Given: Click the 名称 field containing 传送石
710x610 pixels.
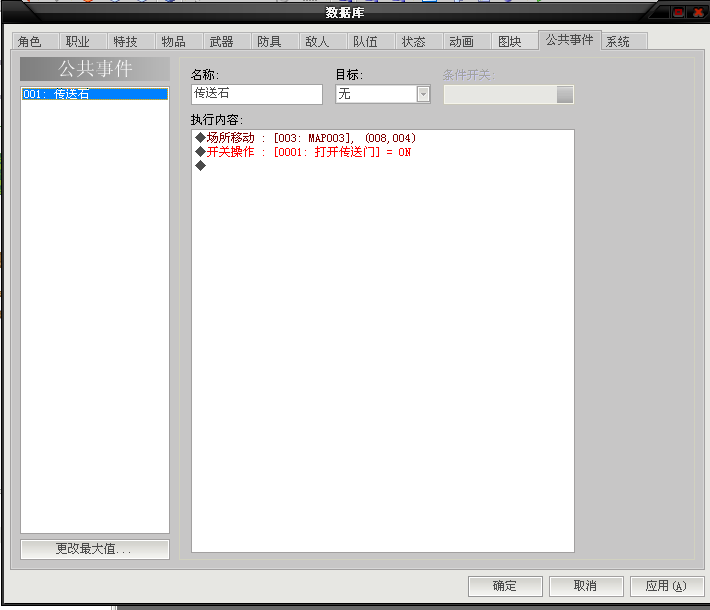Looking at the screenshot, I should [x=257, y=94].
